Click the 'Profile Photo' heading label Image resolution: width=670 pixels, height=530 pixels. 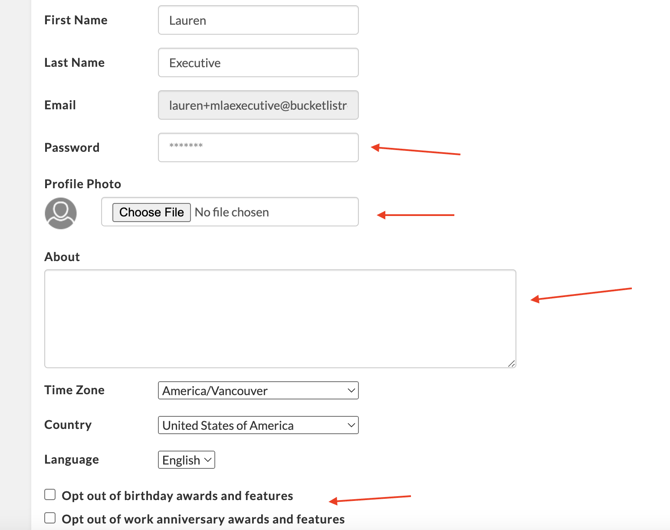click(x=83, y=184)
